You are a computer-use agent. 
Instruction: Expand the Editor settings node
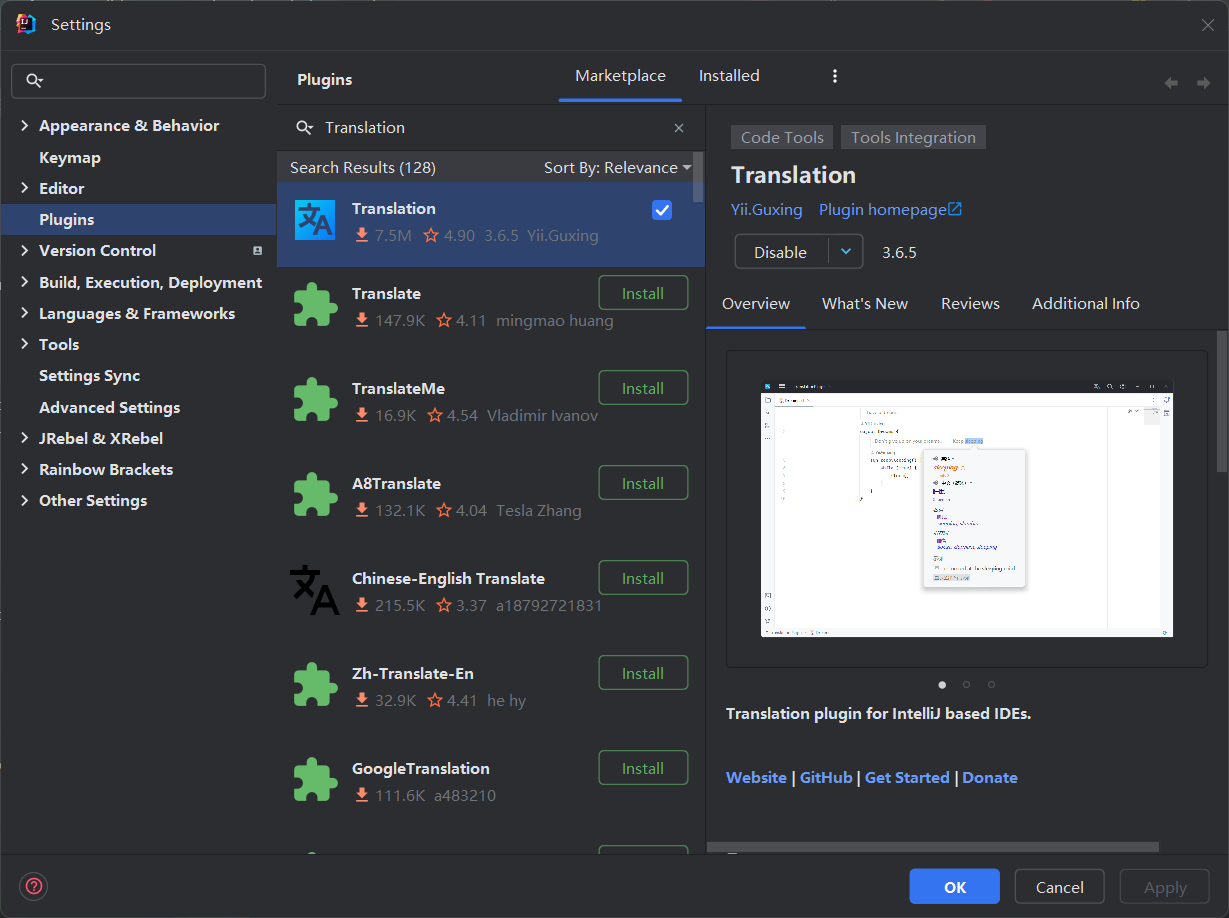[25, 188]
